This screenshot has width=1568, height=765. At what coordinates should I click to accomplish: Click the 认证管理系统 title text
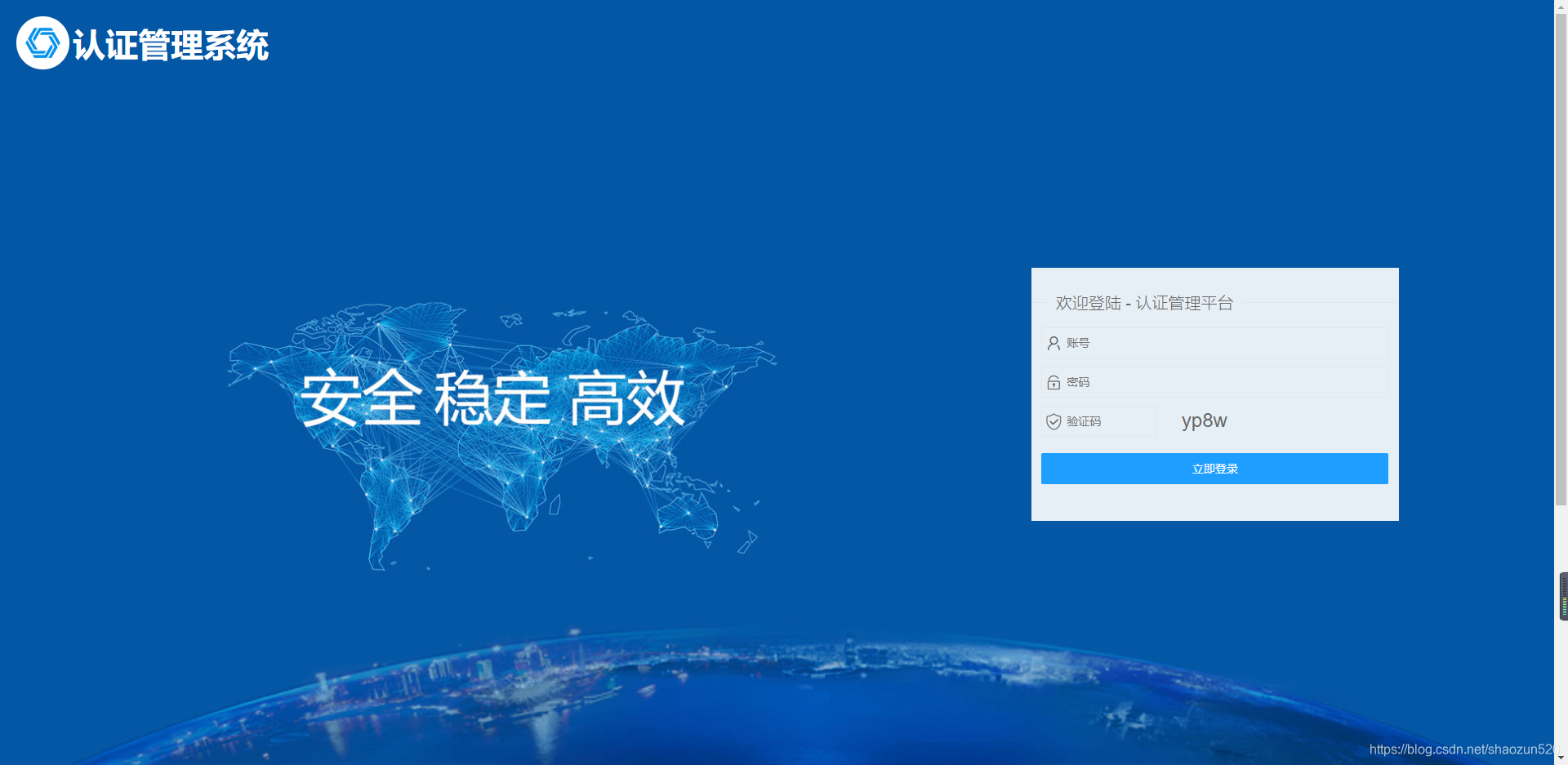171,45
